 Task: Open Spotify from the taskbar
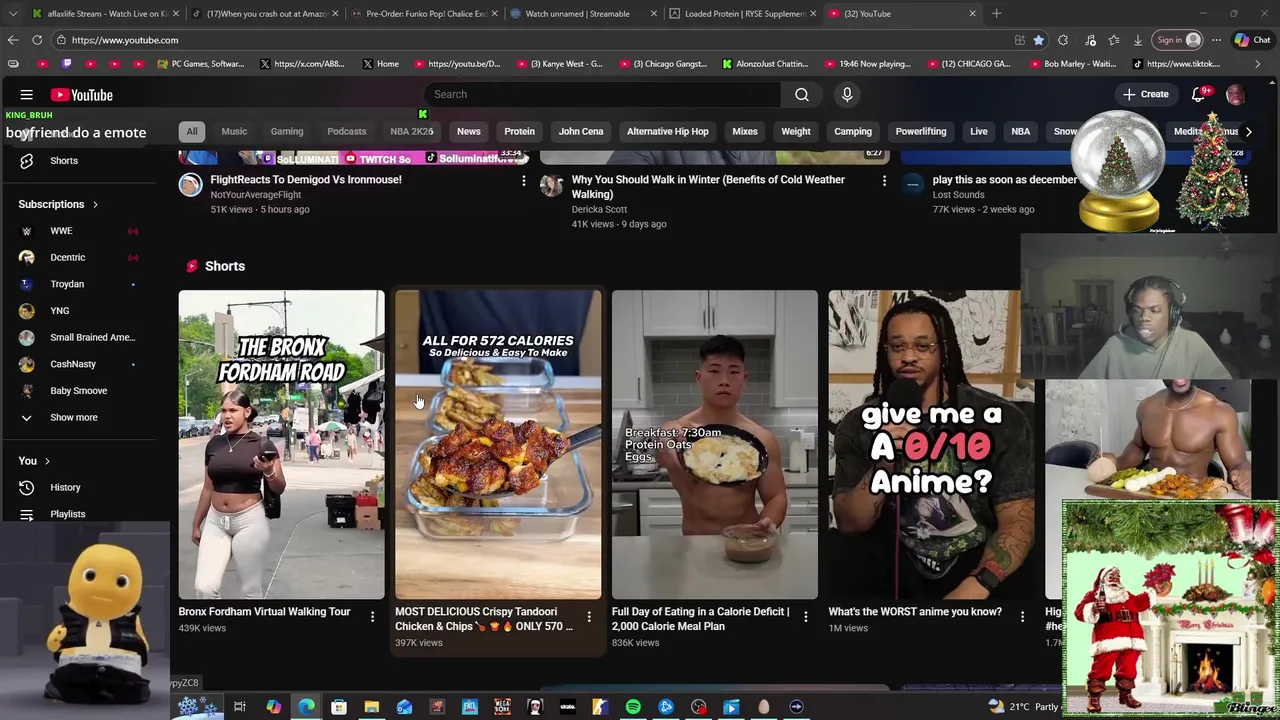(x=633, y=707)
